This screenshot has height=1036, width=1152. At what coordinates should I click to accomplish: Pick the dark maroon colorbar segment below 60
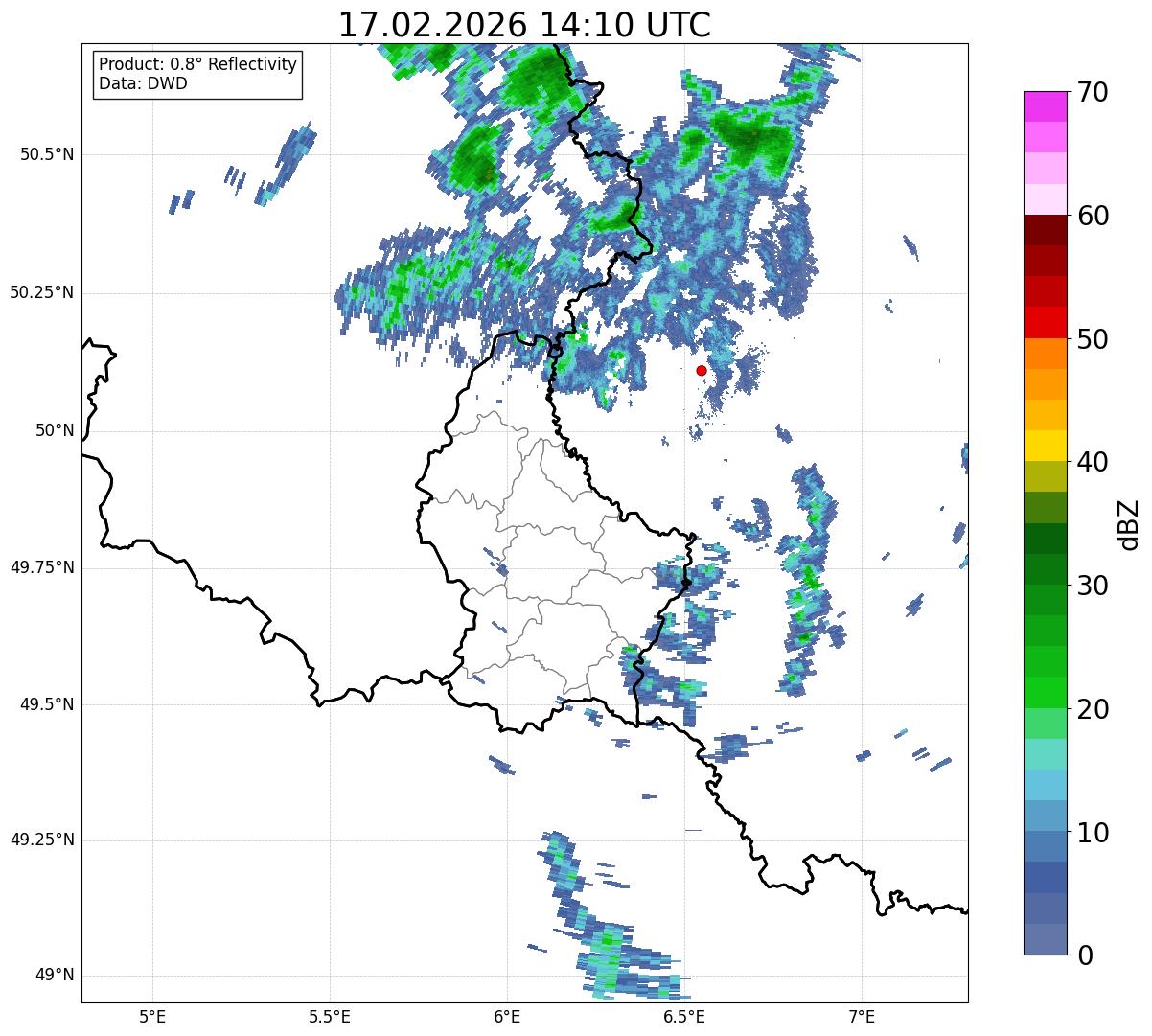tap(1045, 230)
